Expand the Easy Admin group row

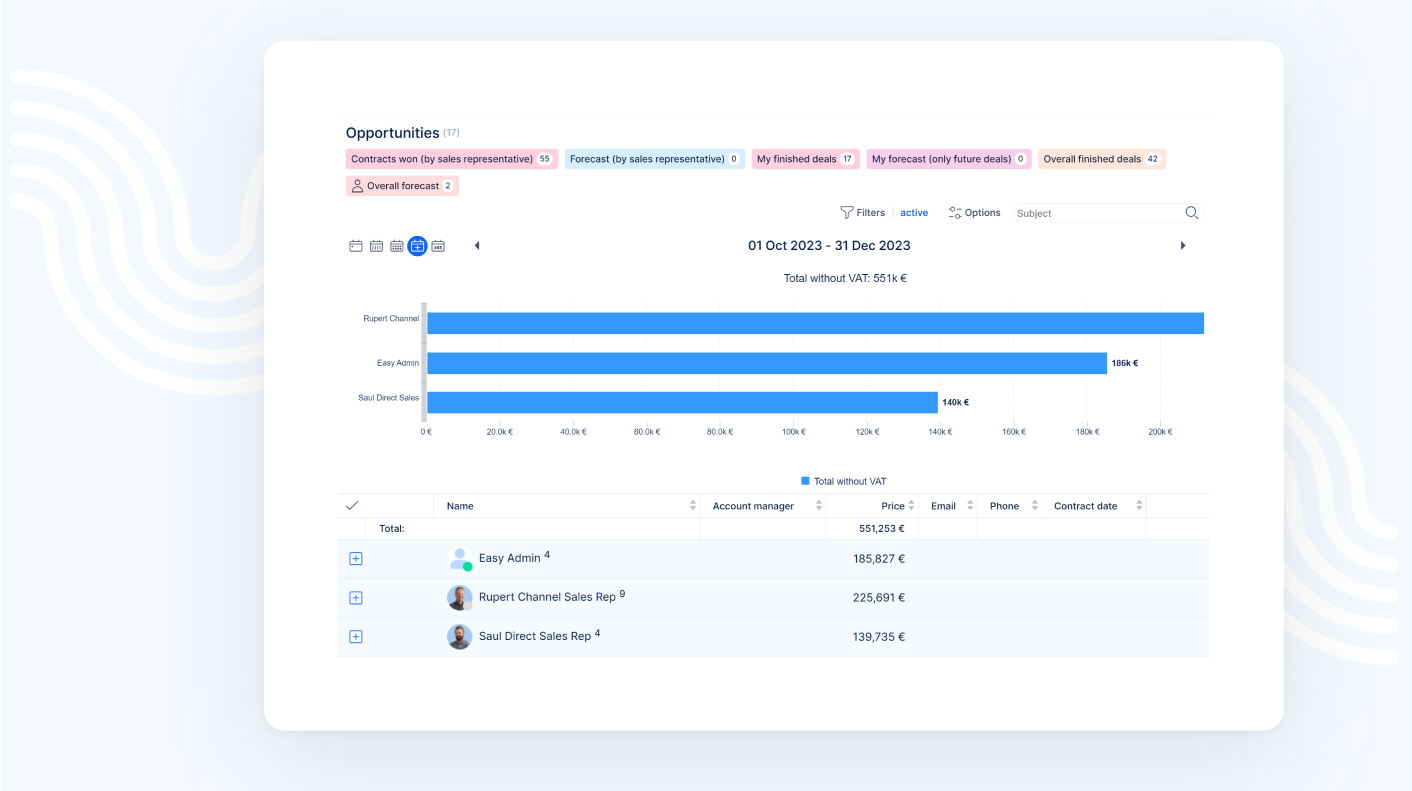[x=355, y=559]
